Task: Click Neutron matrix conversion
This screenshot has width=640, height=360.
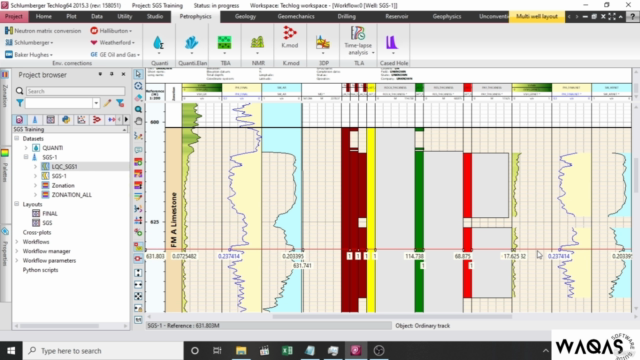Action: (x=43, y=31)
